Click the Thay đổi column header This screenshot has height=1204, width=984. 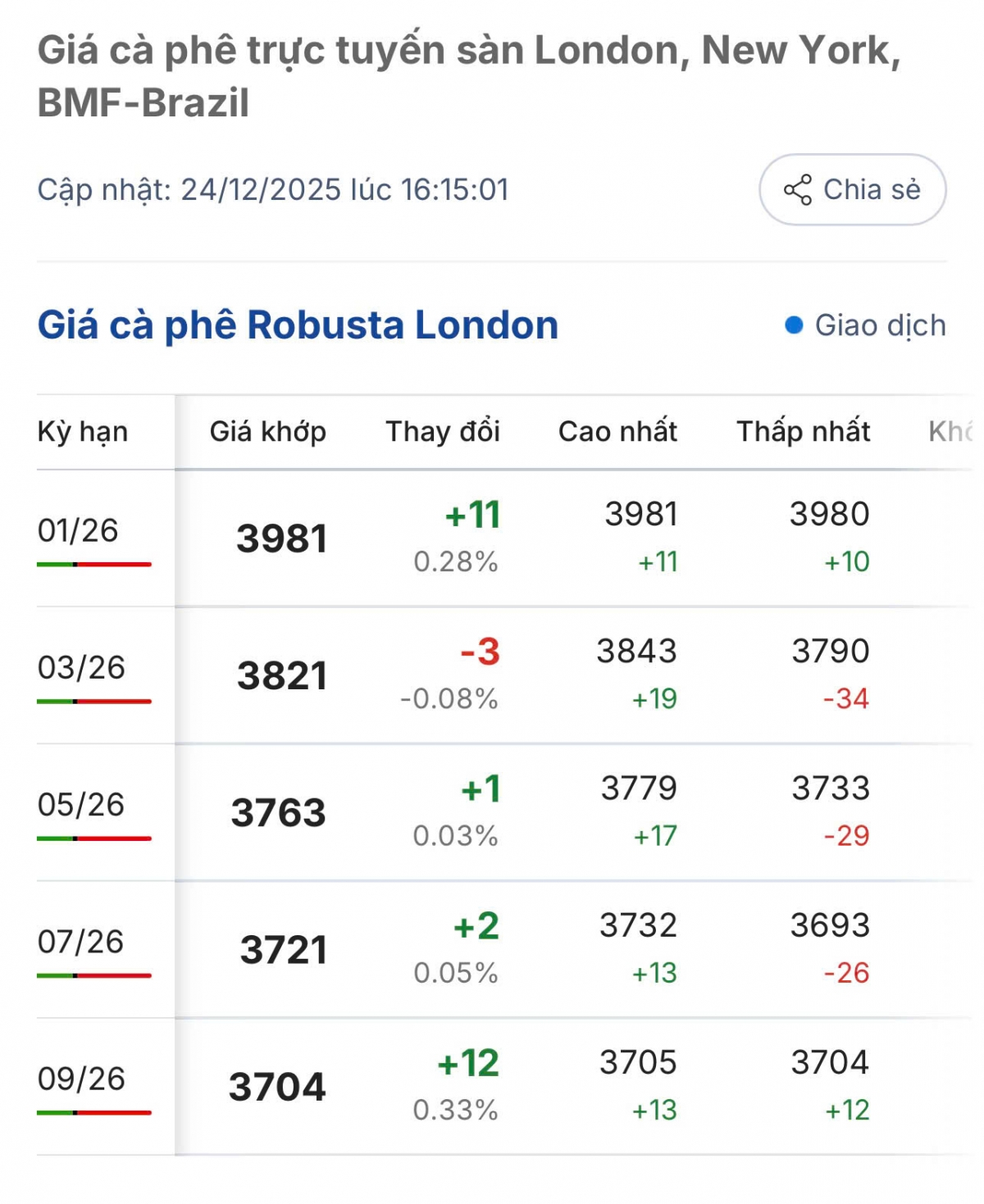(443, 431)
